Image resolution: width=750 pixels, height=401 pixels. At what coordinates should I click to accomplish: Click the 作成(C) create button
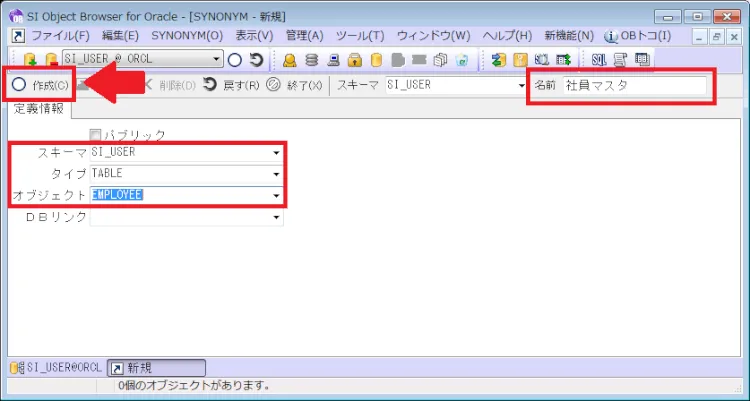40,86
